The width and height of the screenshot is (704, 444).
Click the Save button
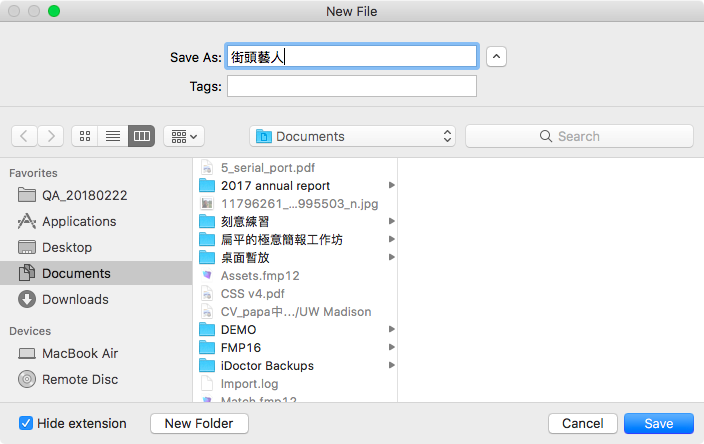pyautogui.click(x=659, y=423)
